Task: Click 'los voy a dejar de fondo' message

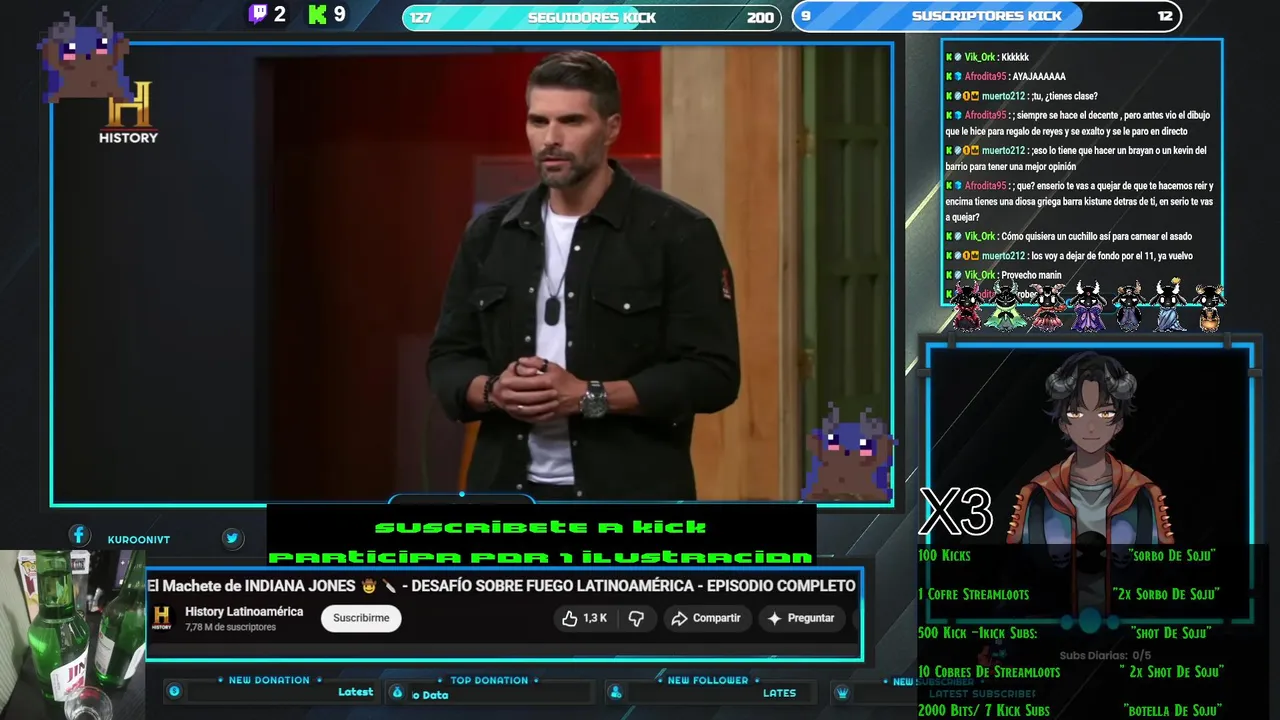Action: [1069, 256]
